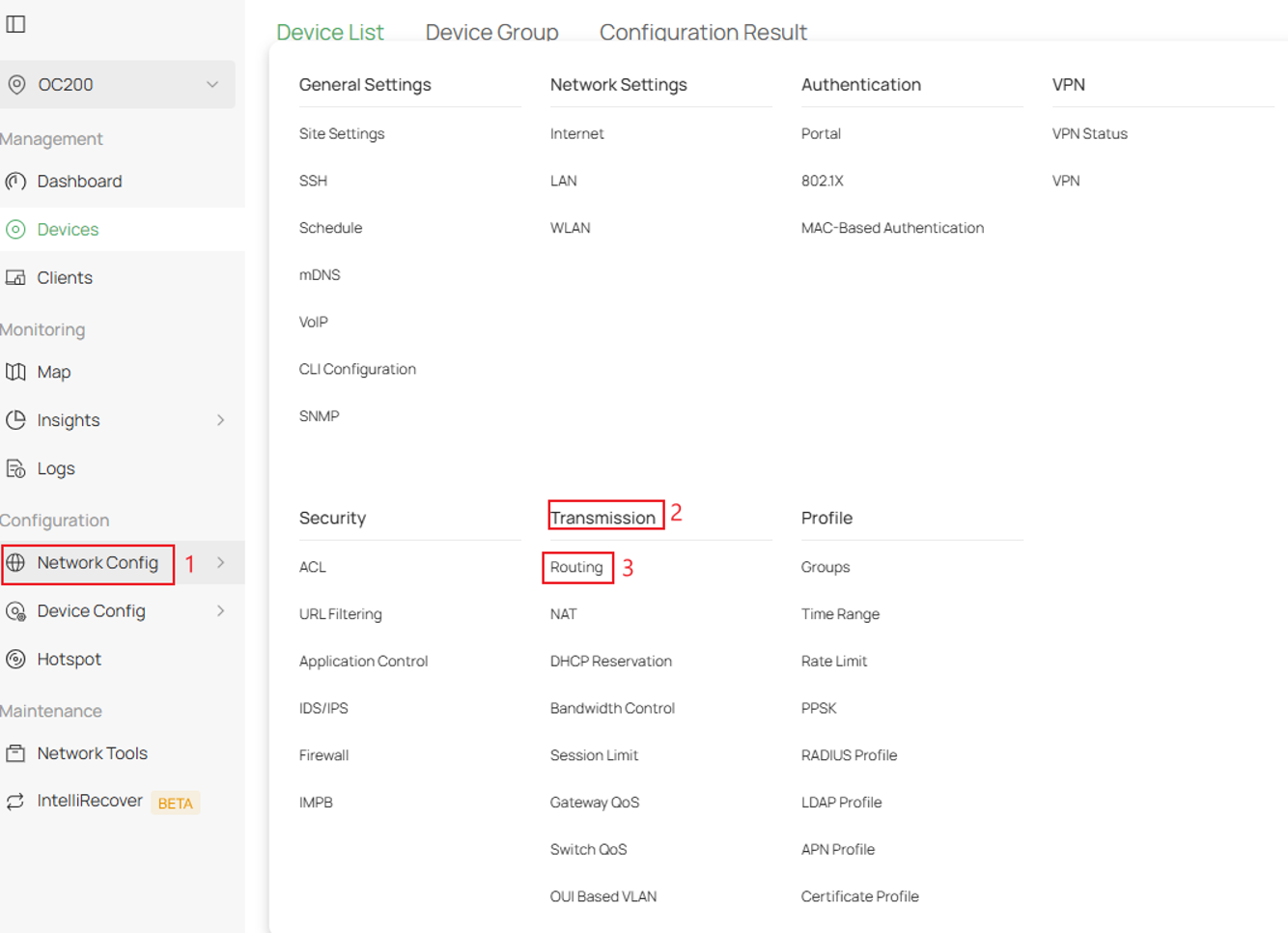Click the OC200 site location icon

16,85
